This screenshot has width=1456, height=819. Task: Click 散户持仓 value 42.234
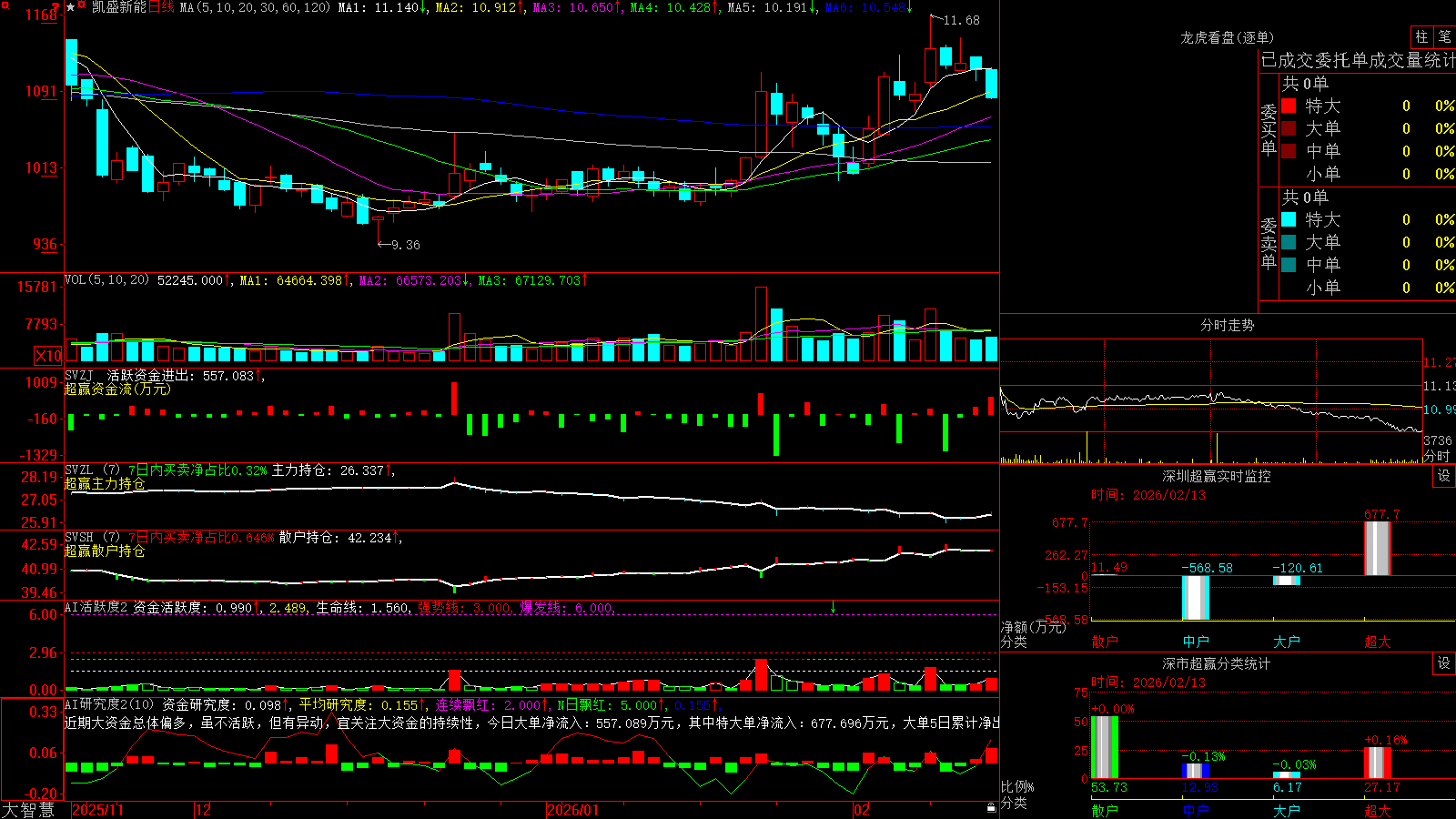tap(369, 538)
